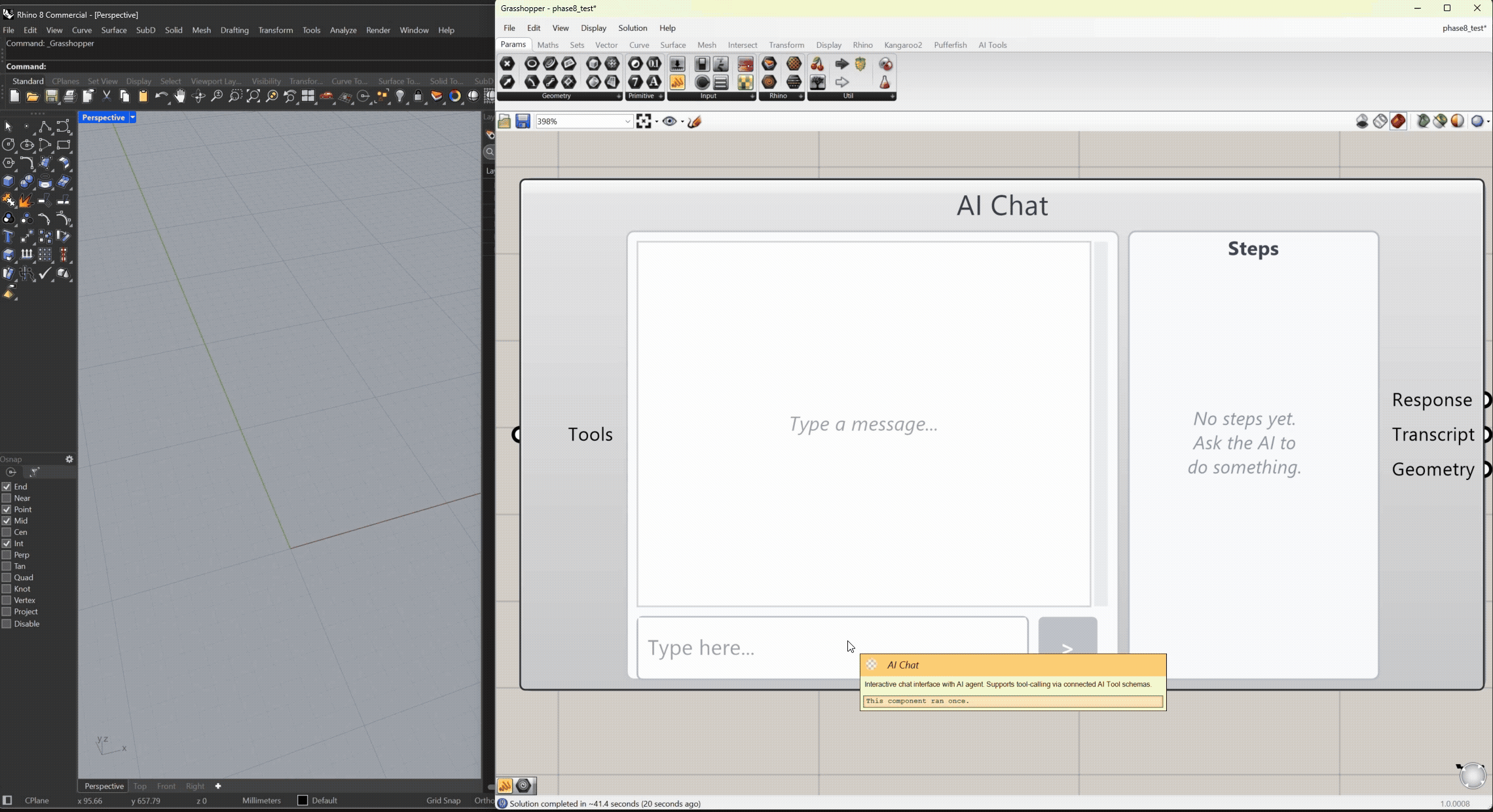
Task: Open the Solution menu in Grasshopper
Action: pos(633,28)
